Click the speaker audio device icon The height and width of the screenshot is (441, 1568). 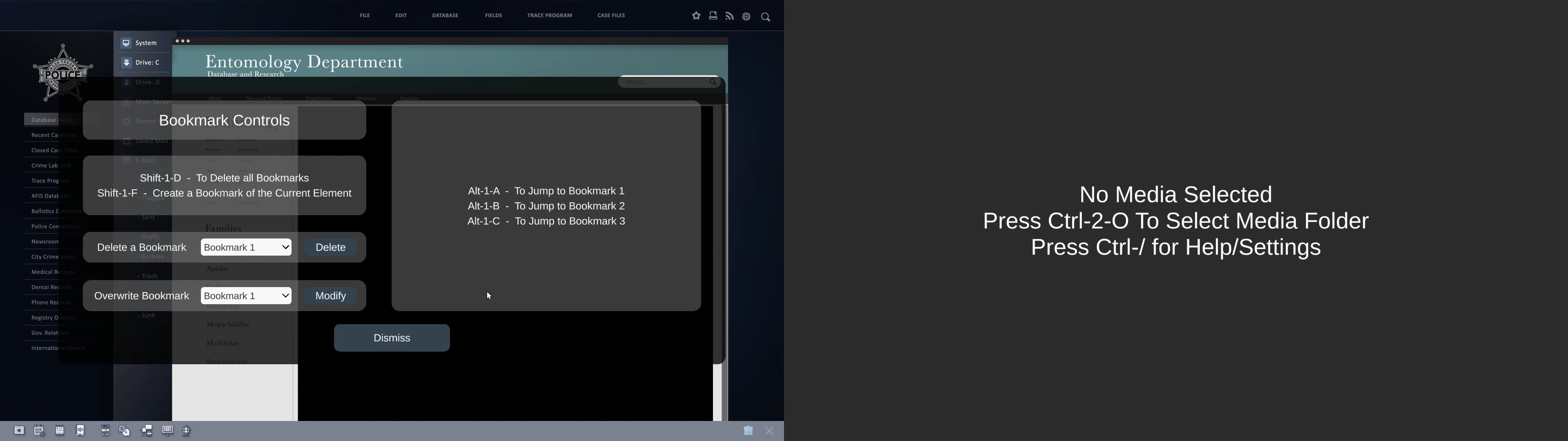pos(80,431)
